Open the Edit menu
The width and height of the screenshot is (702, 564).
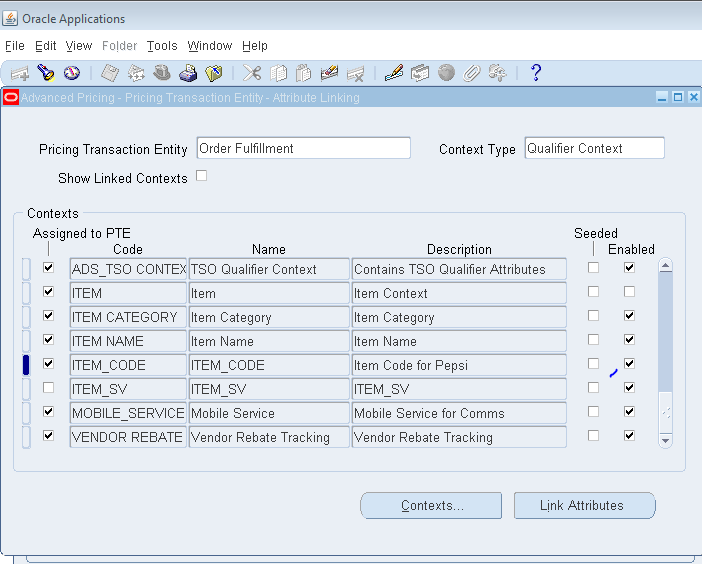(x=46, y=46)
